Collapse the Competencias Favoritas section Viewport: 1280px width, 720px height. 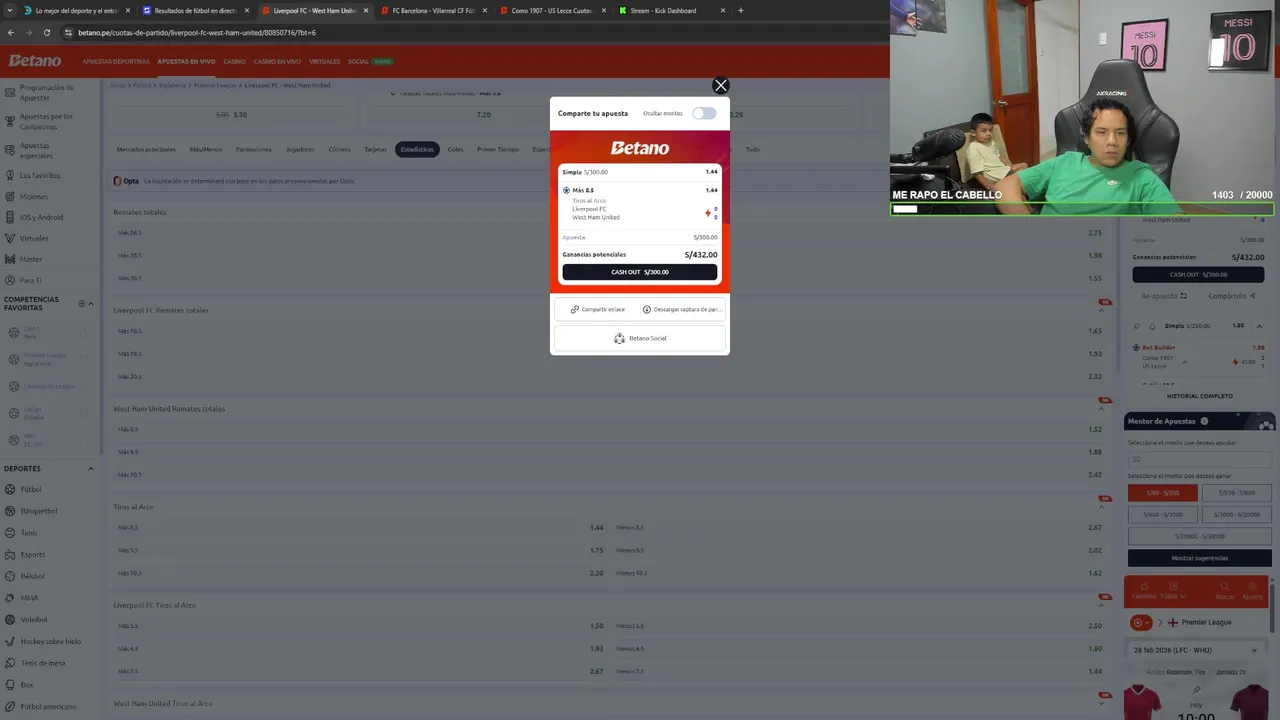pyautogui.click(x=91, y=303)
